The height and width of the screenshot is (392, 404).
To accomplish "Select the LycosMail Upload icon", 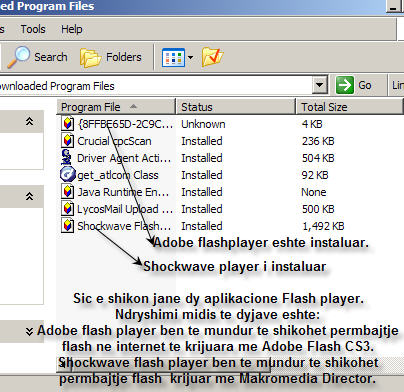I will click(x=67, y=209).
